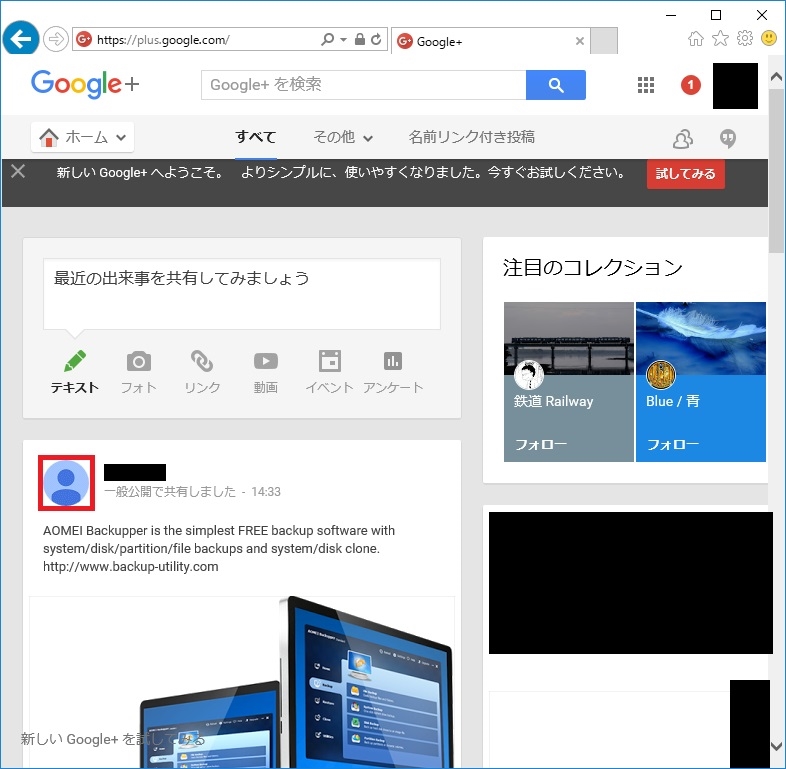Open the 名前リンク付き投稿 tab
The width and height of the screenshot is (786, 769).
click(471, 137)
